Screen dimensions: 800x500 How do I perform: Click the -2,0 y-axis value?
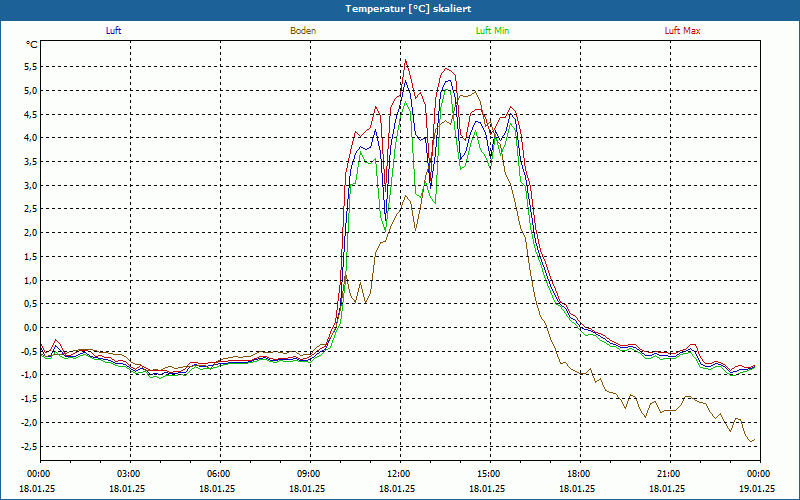pyautogui.click(x=29, y=422)
